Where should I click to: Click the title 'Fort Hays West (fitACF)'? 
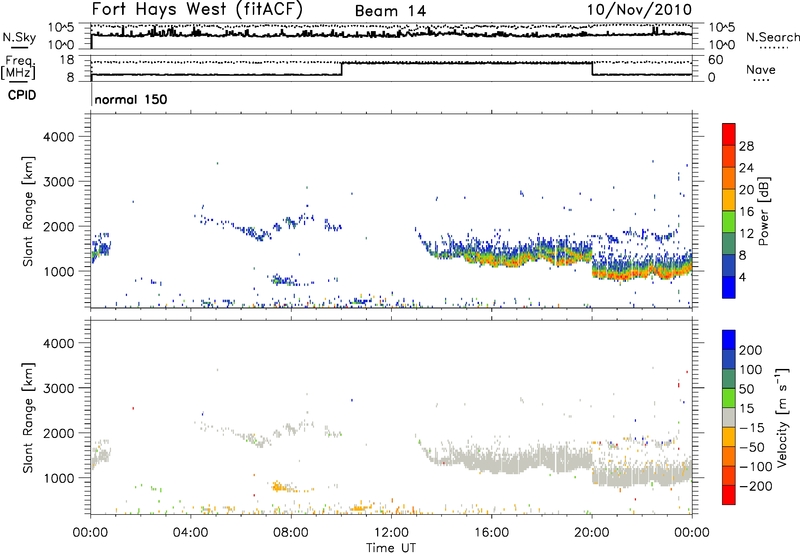tap(197, 10)
